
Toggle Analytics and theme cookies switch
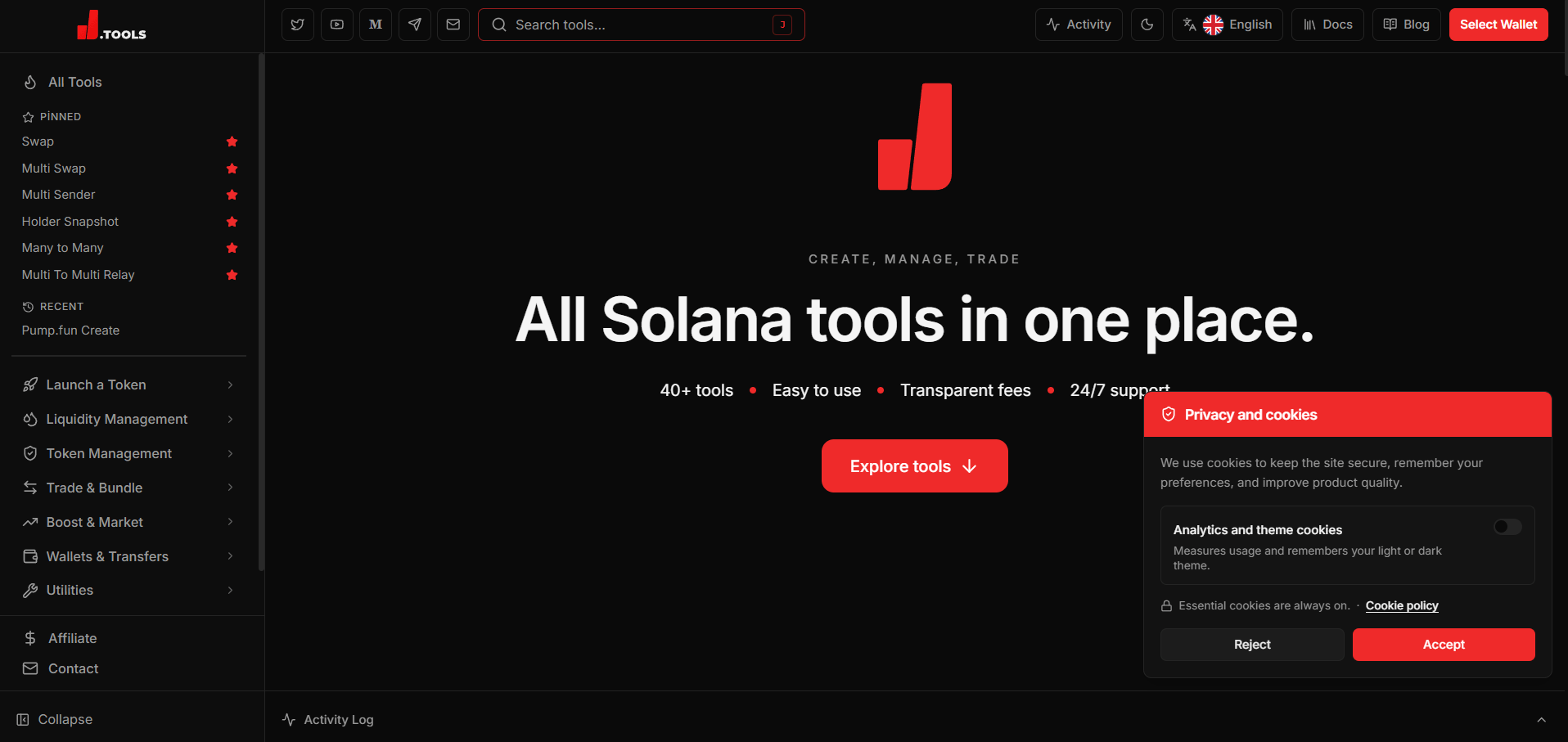[1507, 527]
